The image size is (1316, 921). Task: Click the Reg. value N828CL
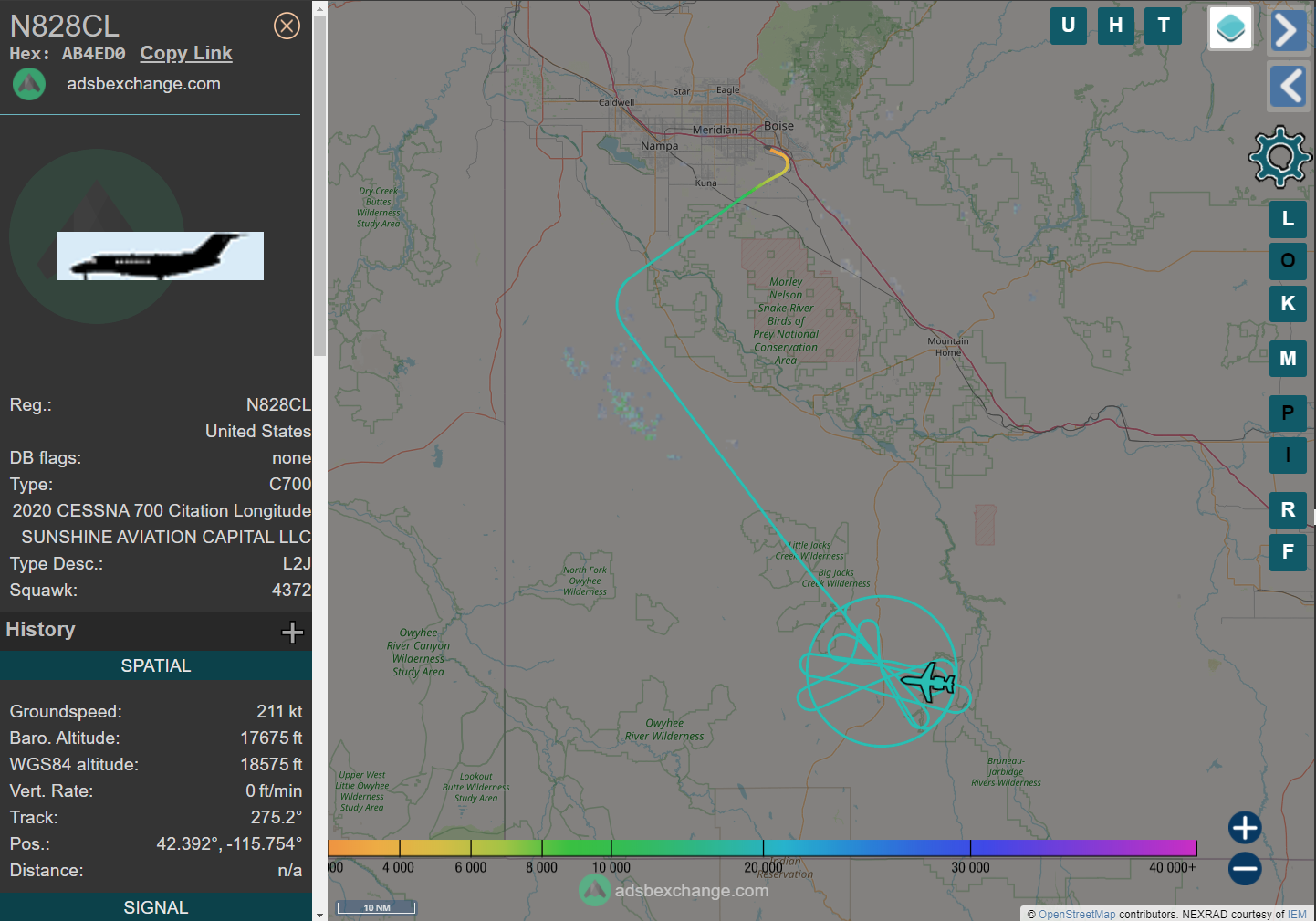[278, 405]
